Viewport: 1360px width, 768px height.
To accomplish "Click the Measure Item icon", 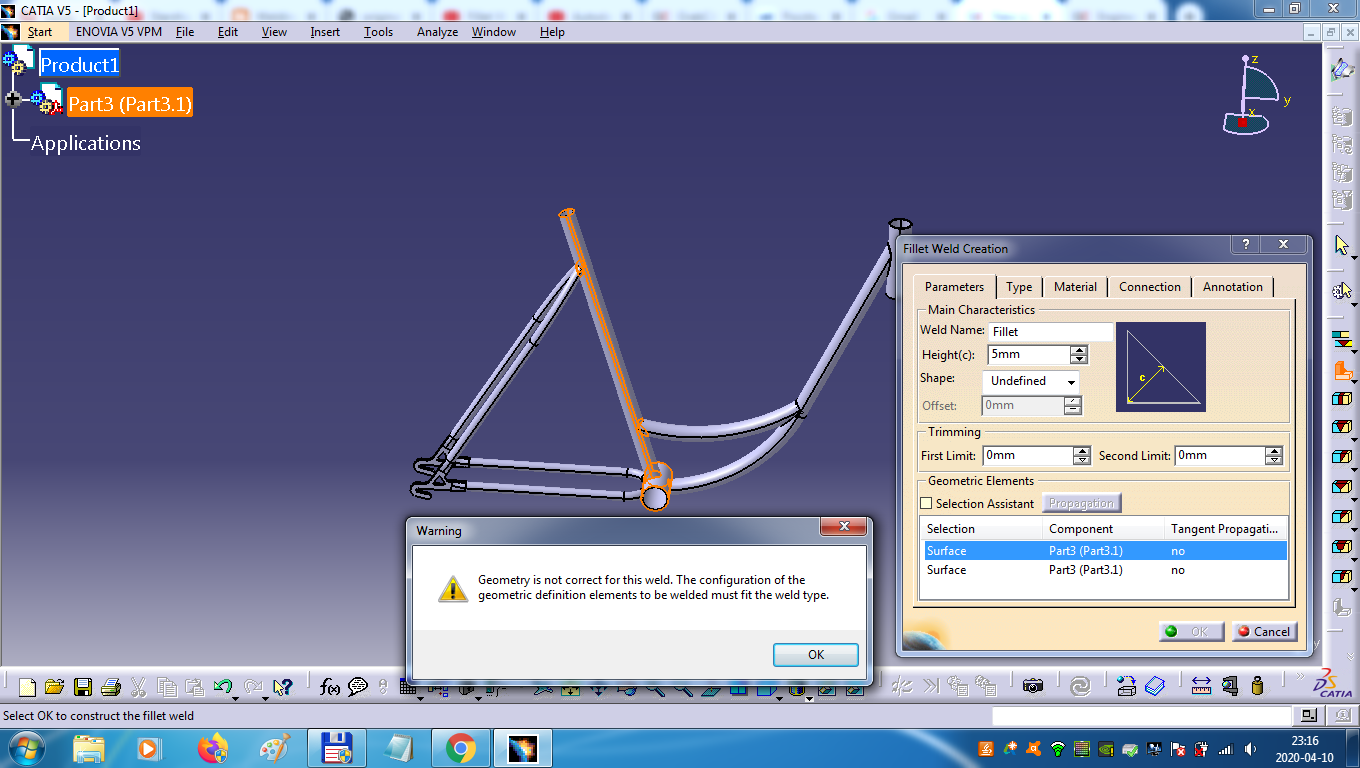I will coord(1230,686).
